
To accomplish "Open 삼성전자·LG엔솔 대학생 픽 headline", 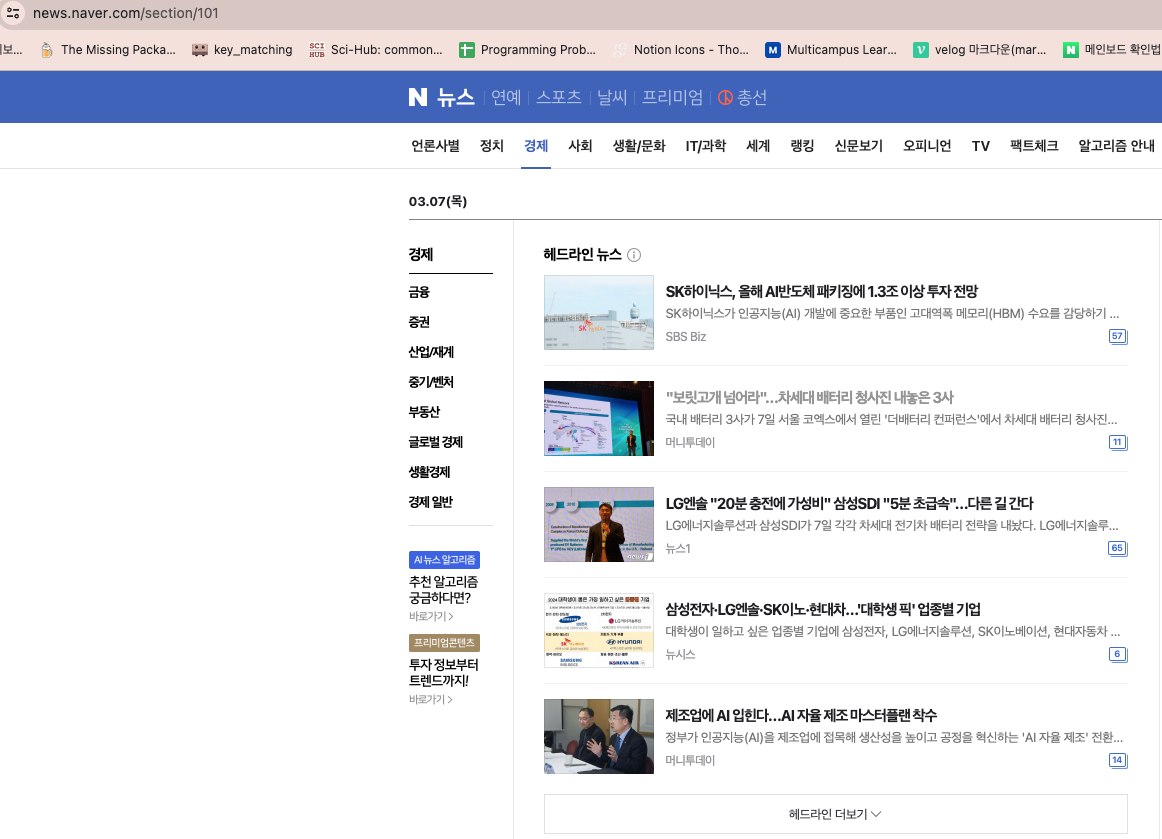I will 823,609.
